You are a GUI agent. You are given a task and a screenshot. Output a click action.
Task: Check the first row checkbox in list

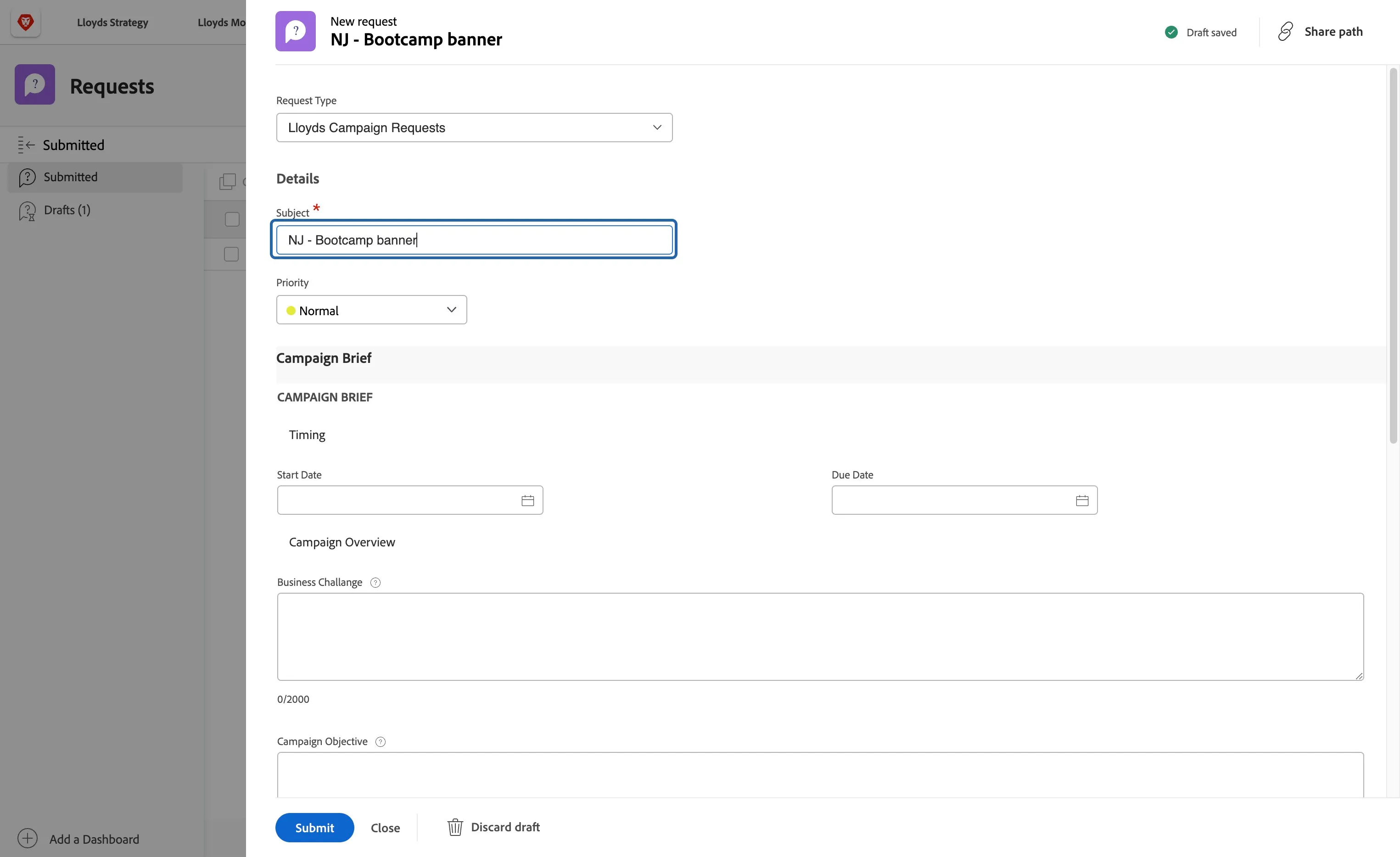tap(232, 219)
